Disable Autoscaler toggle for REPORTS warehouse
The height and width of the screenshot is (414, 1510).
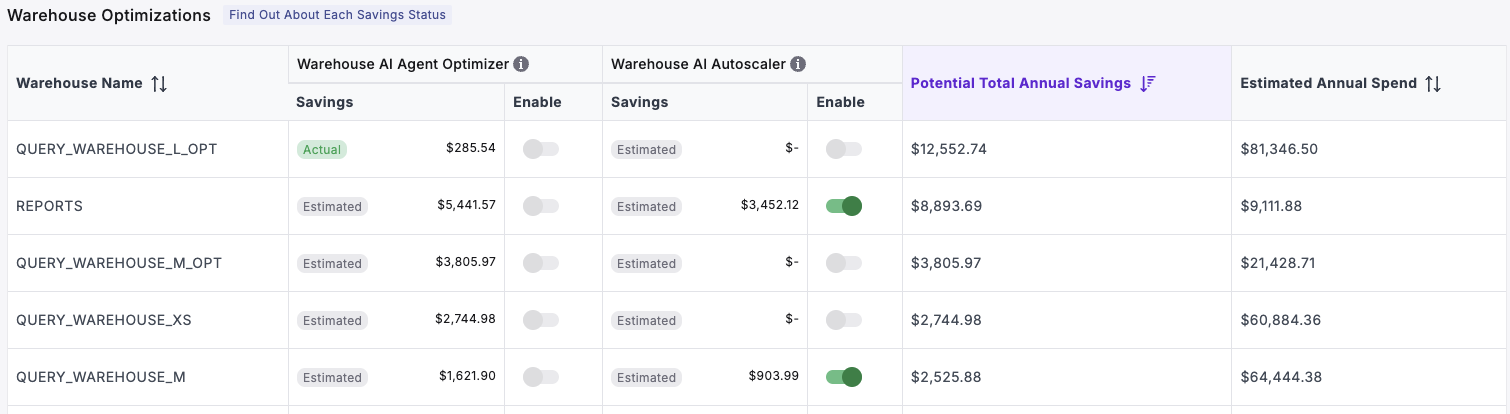pos(843,206)
